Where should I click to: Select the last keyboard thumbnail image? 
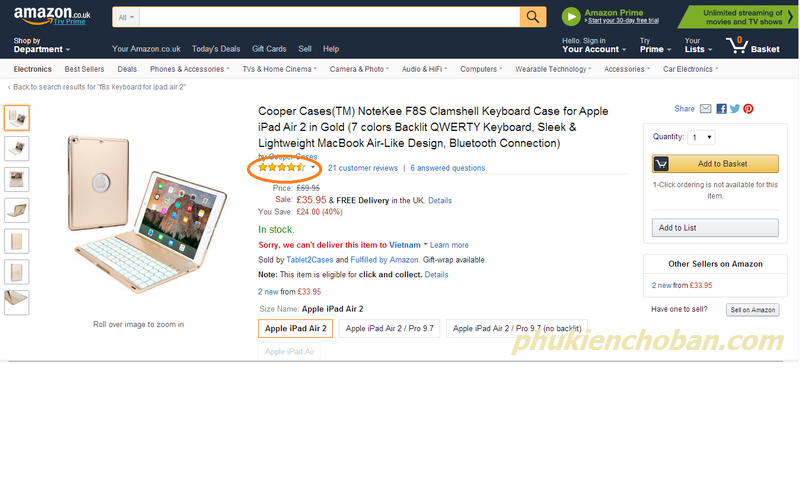[x=17, y=302]
